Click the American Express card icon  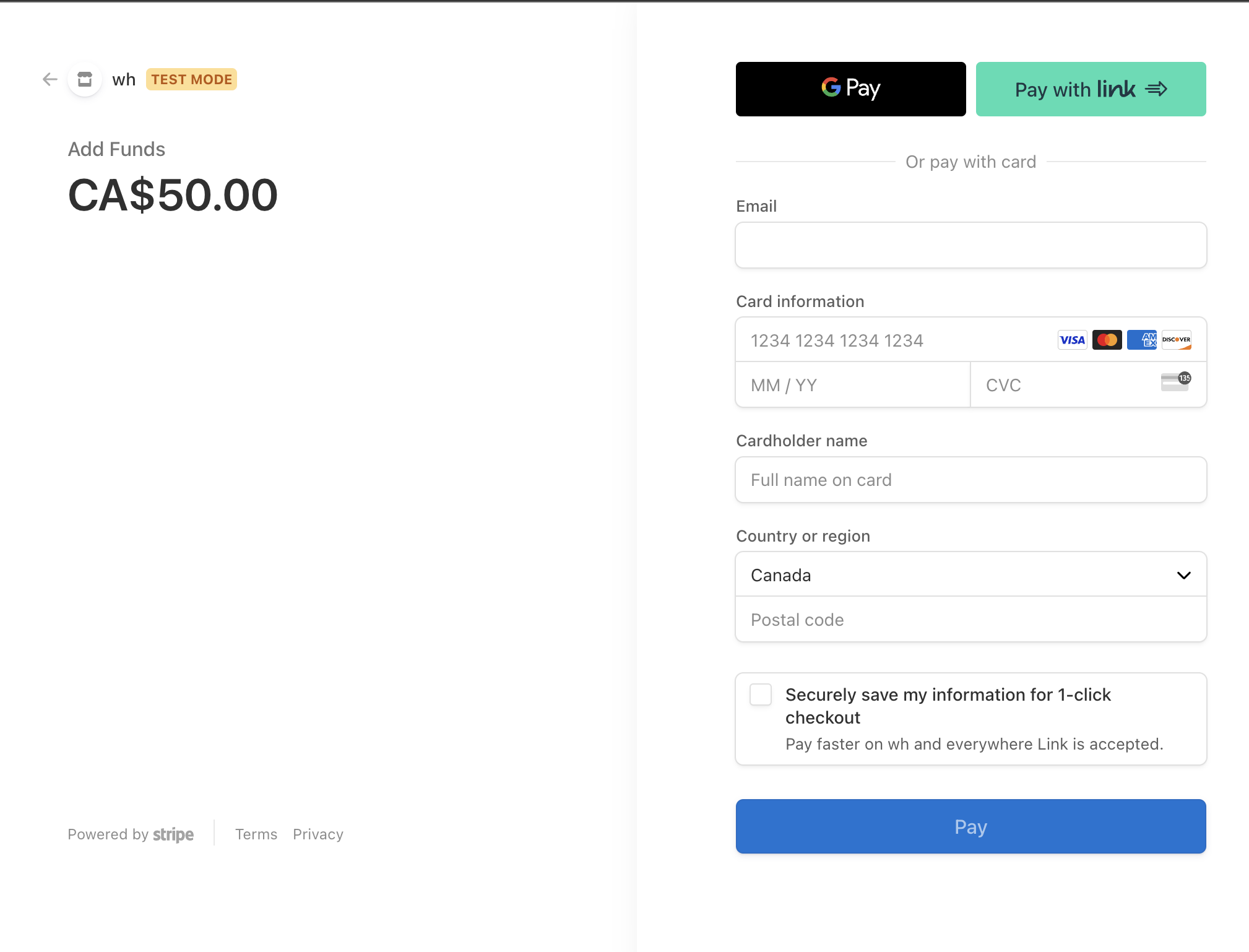(1141, 340)
